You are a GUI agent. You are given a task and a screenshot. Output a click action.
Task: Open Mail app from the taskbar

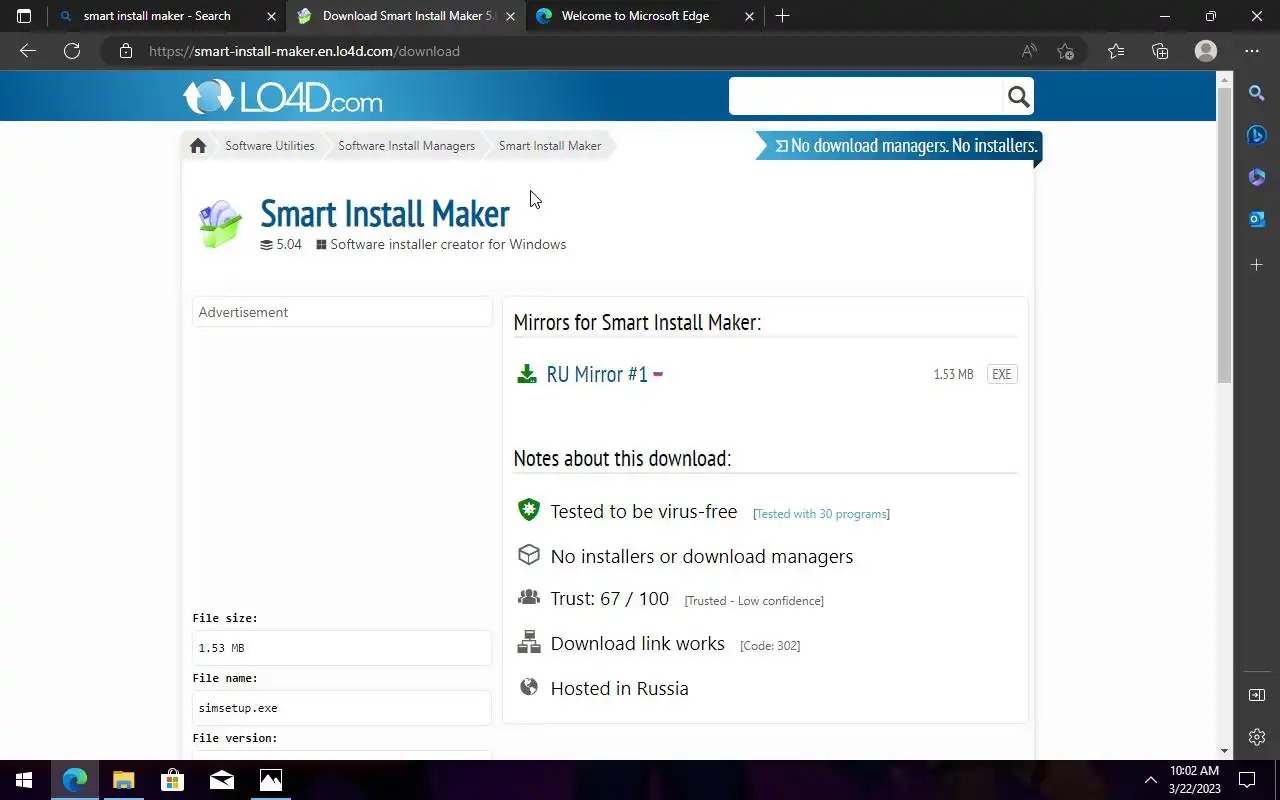point(221,780)
